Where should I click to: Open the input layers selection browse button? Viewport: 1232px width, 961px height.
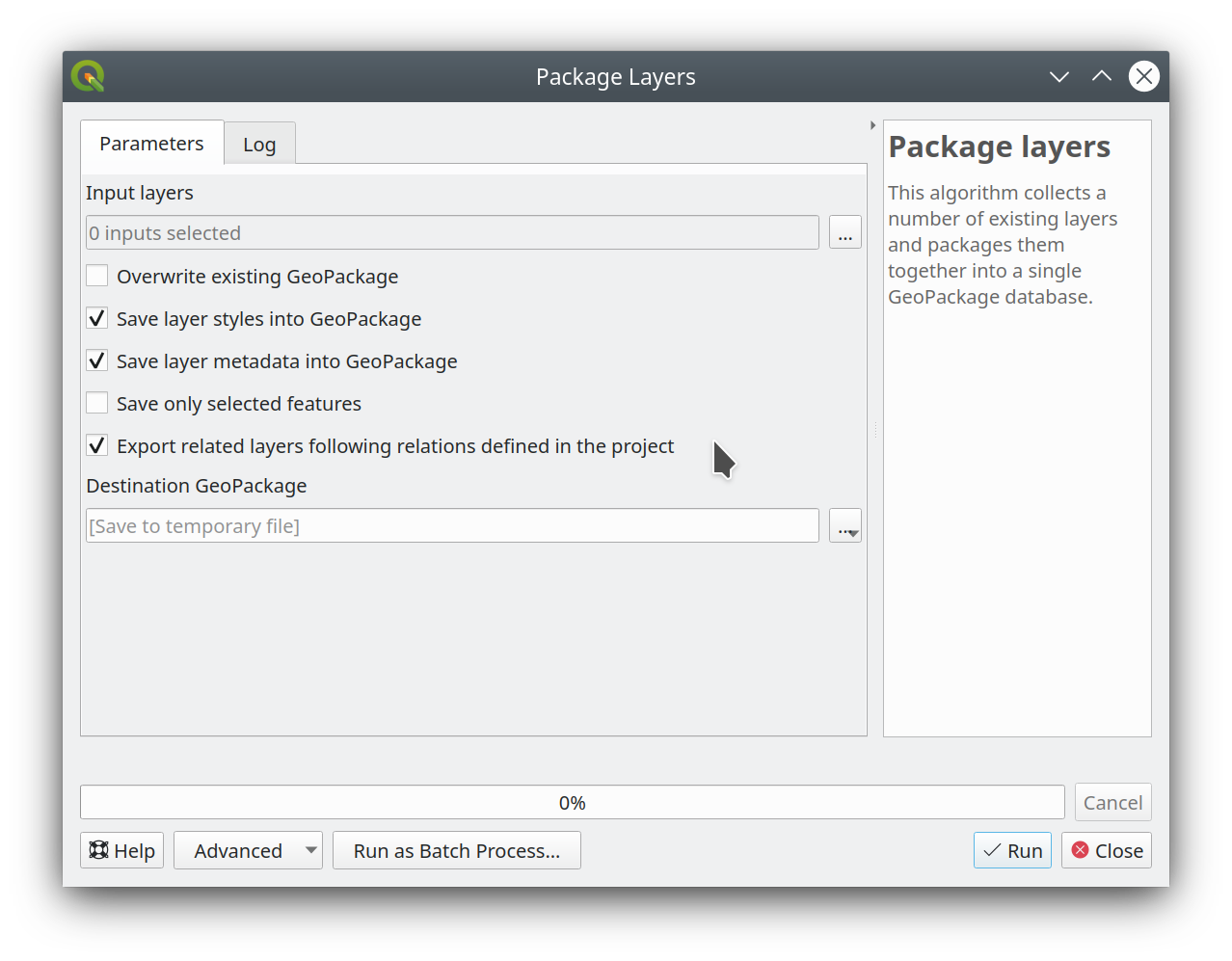(x=844, y=232)
